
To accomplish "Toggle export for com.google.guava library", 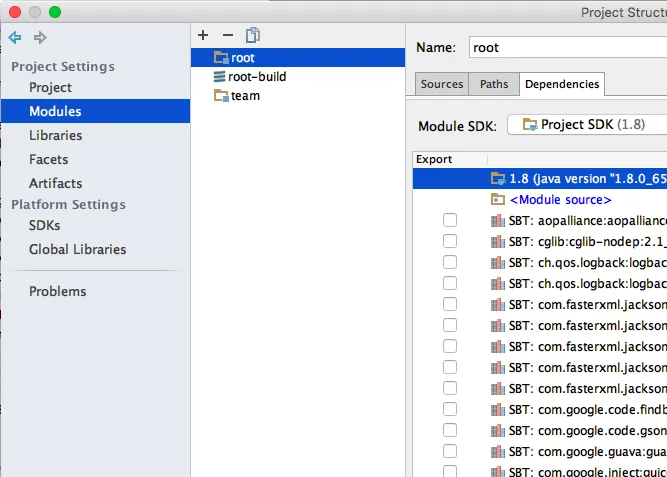I will pyautogui.click(x=450, y=451).
